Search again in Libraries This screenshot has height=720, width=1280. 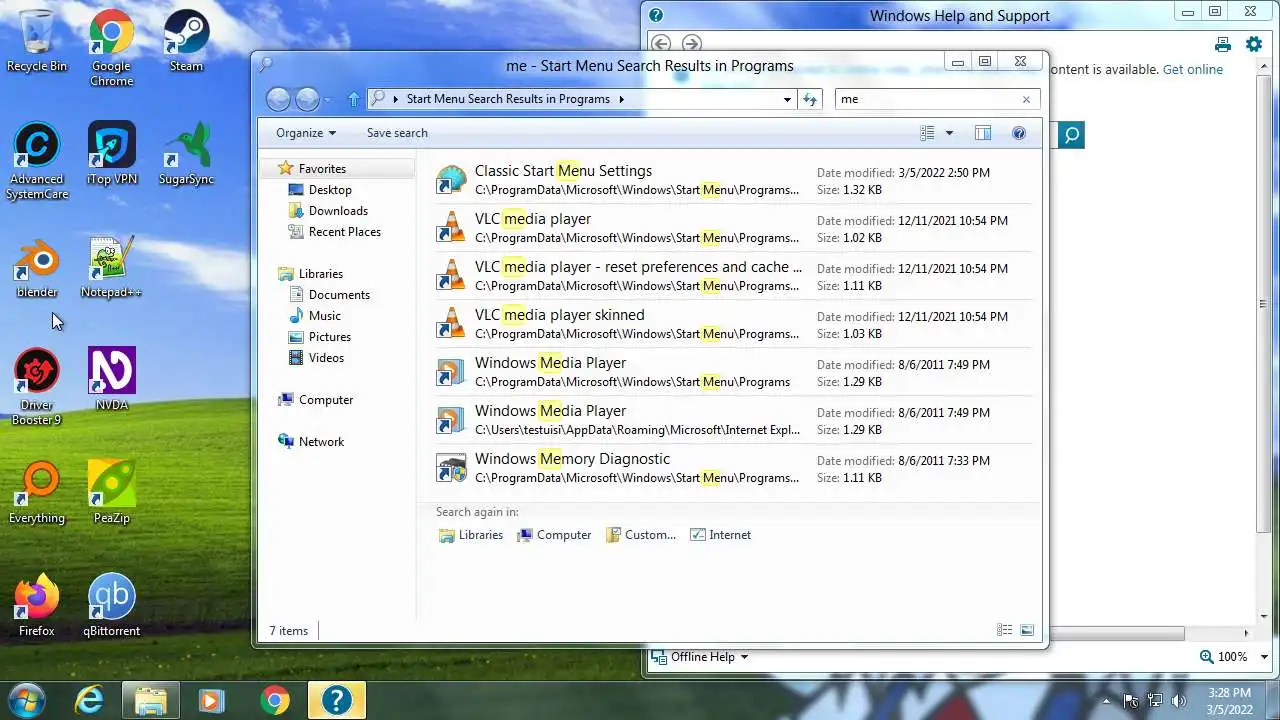click(471, 535)
